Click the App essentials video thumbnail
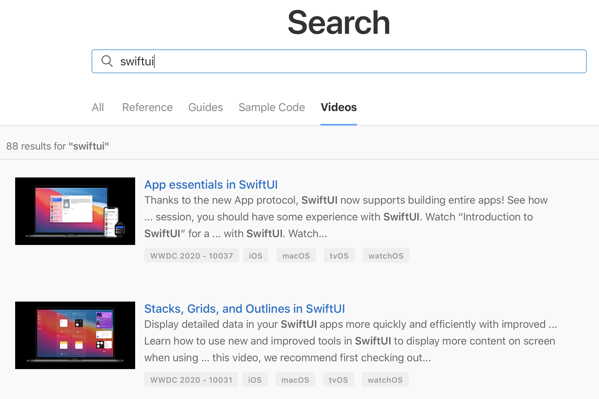This screenshot has width=599, height=399. point(75,211)
